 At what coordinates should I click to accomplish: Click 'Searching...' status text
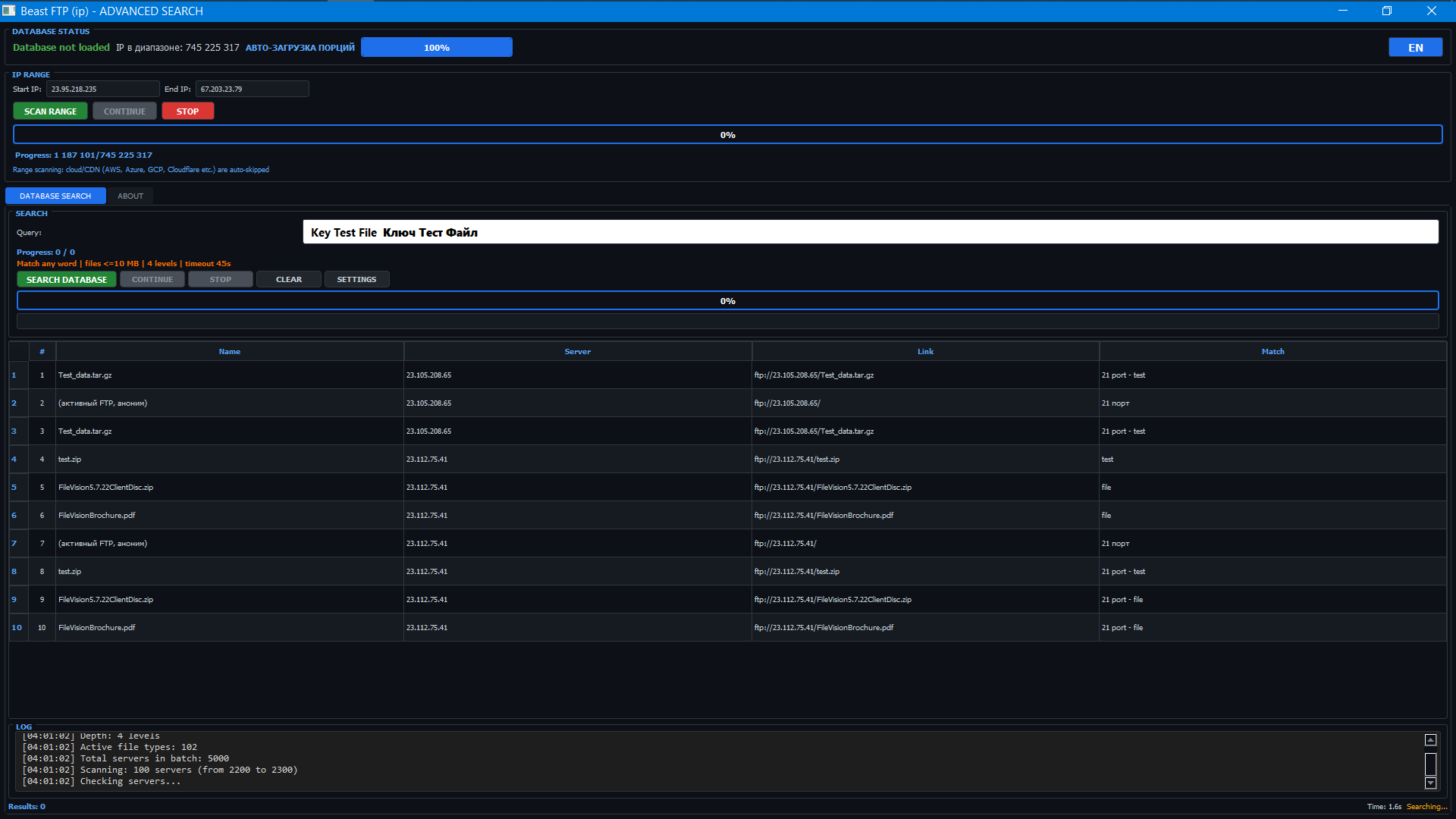1426,806
